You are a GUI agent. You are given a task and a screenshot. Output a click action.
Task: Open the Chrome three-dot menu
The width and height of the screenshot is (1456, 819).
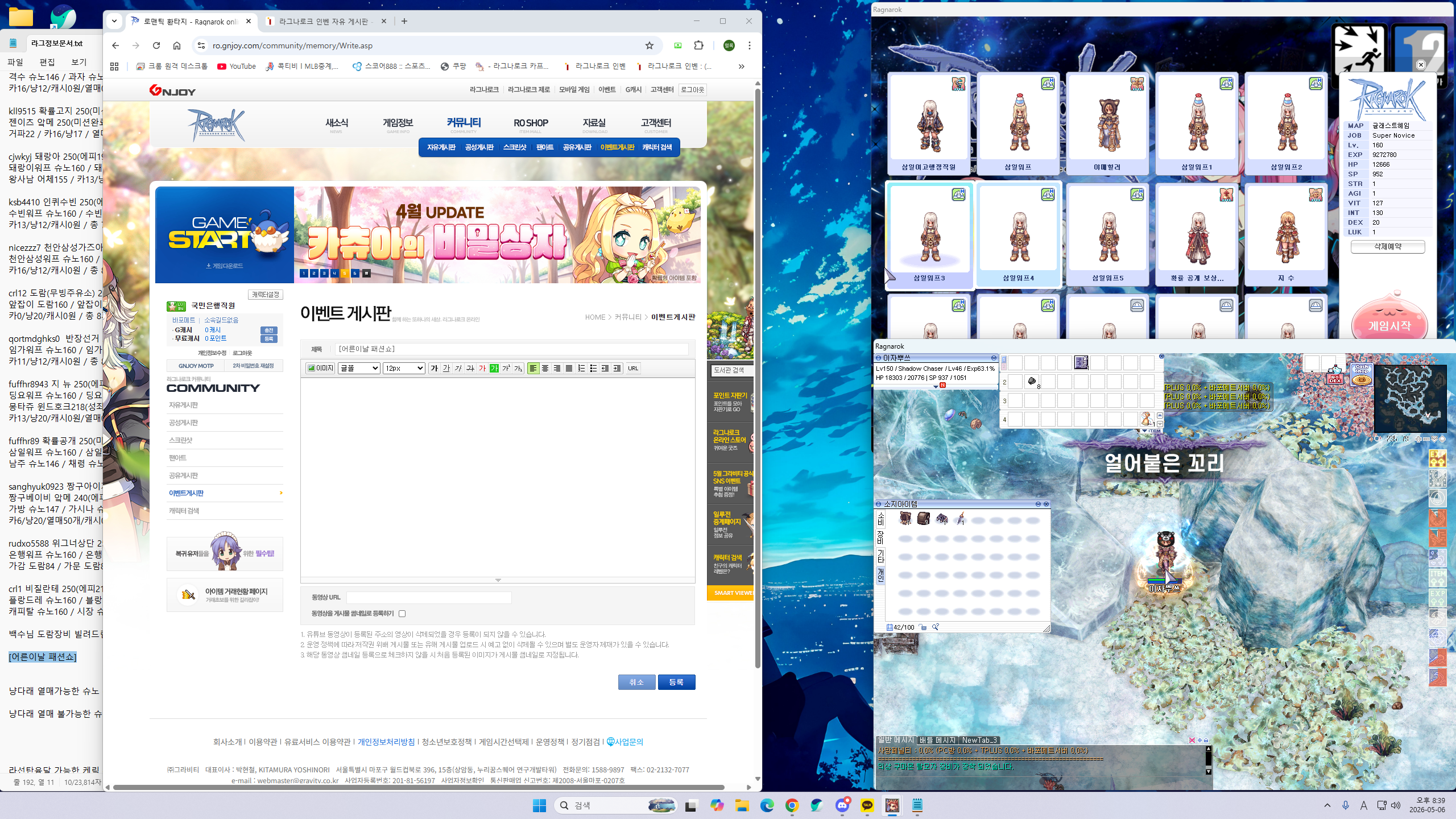(750, 45)
